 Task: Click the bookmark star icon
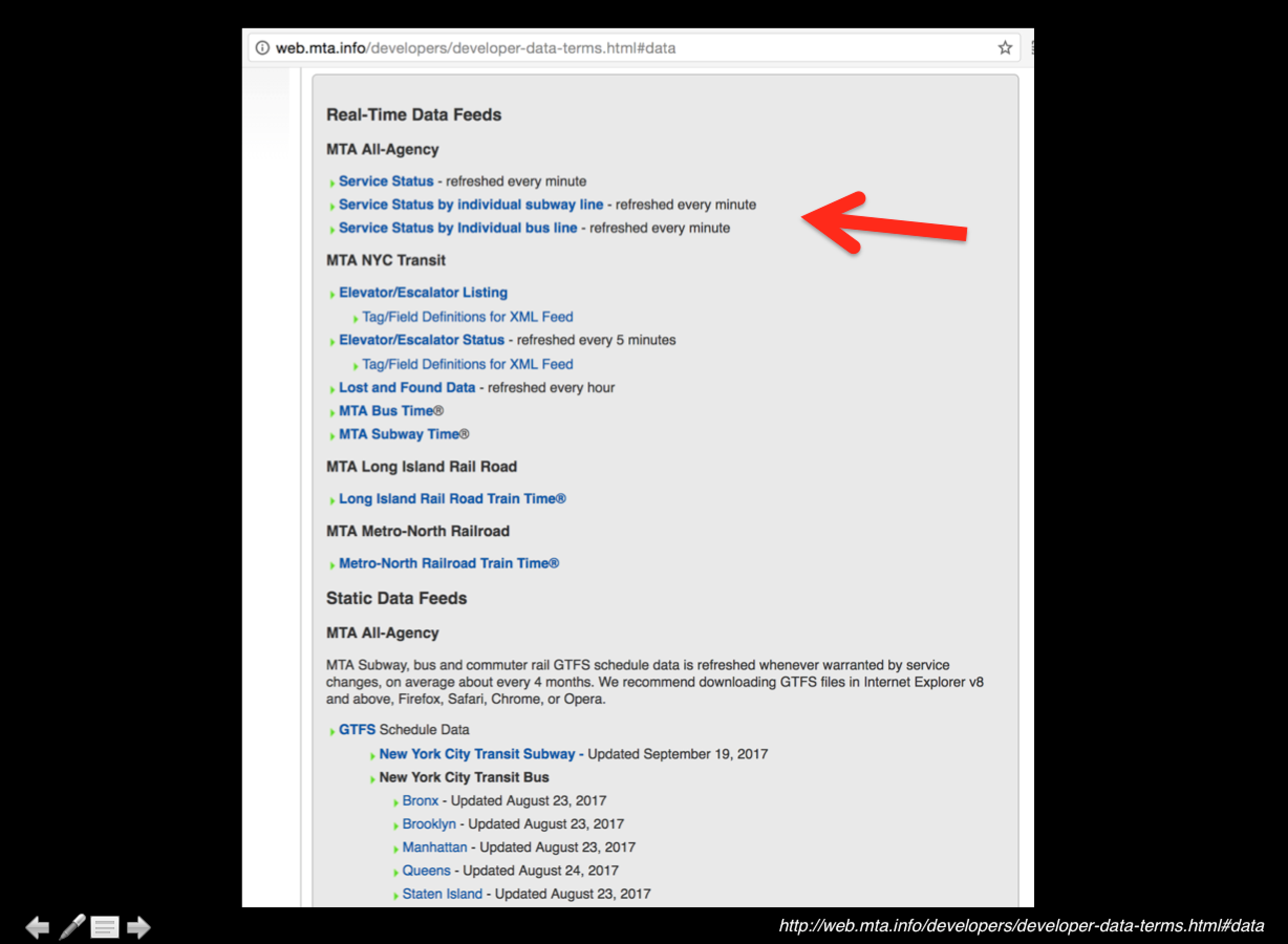point(1005,48)
